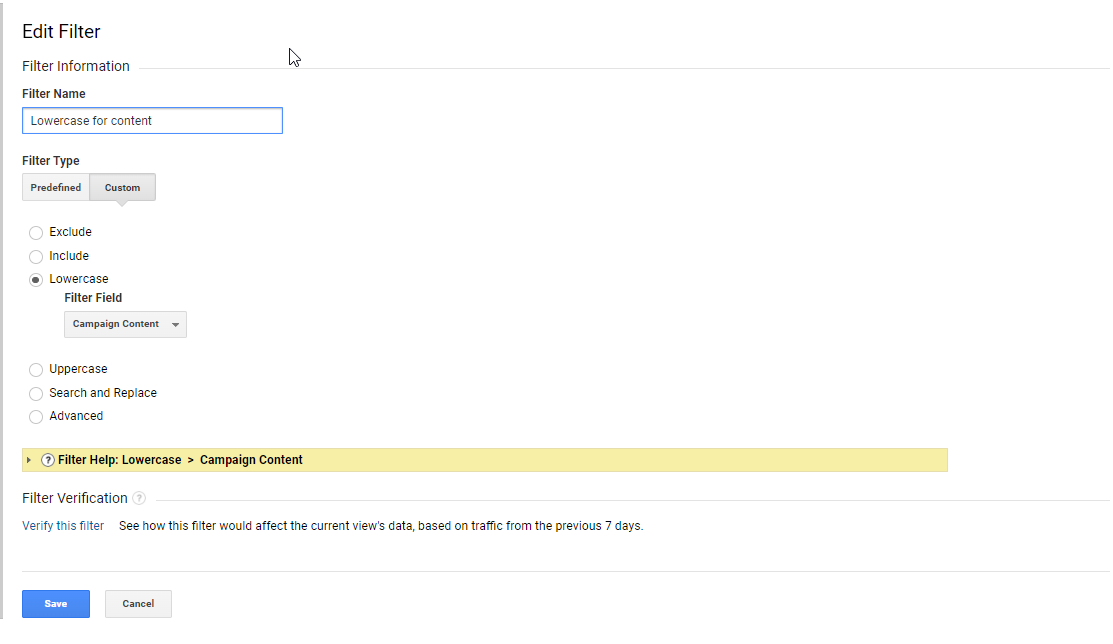The height and width of the screenshot is (644, 1113).
Task: Click inside the Filter Name text box
Action: pyautogui.click(x=152, y=120)
